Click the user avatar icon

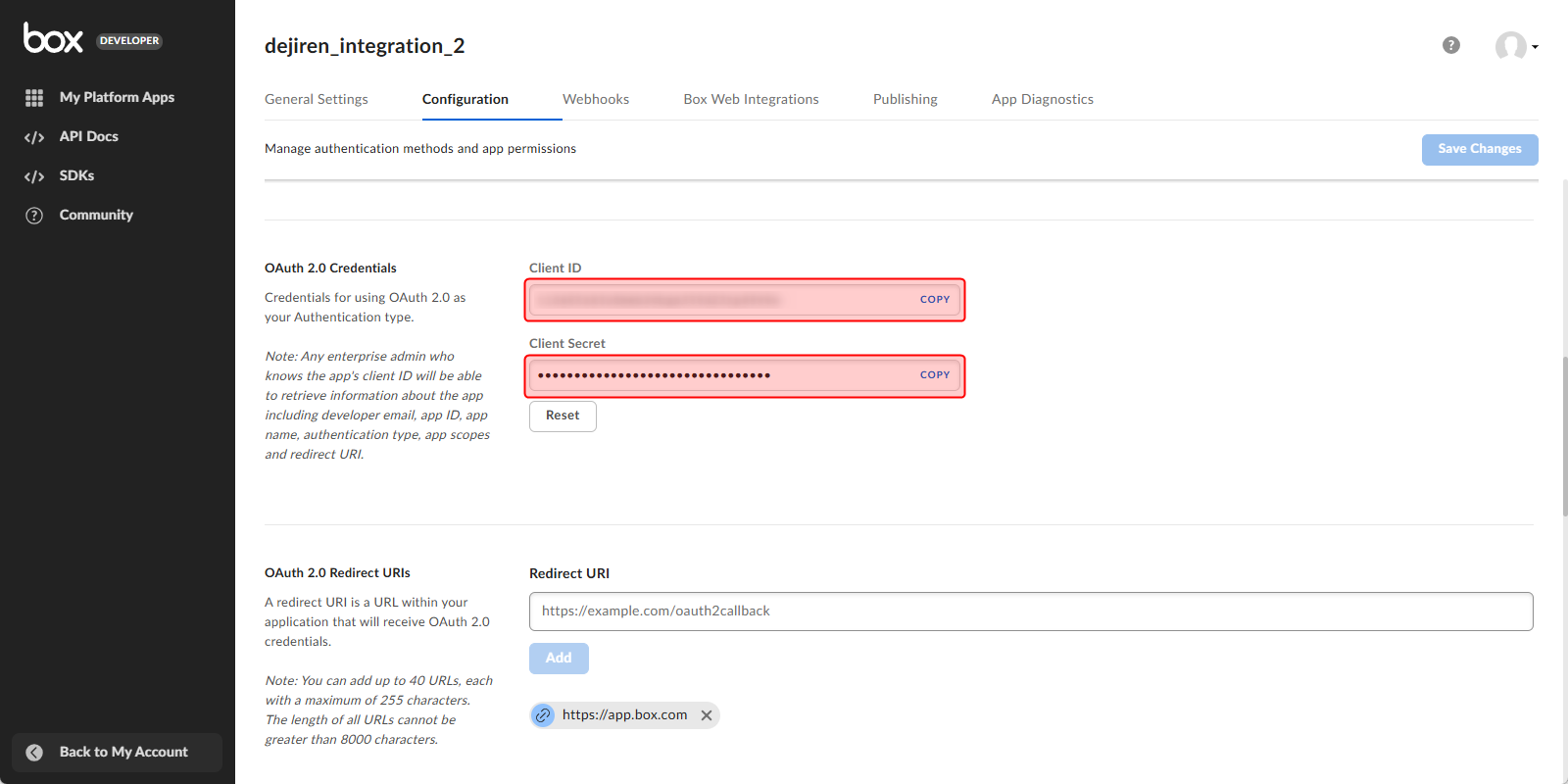[1510, 46]
